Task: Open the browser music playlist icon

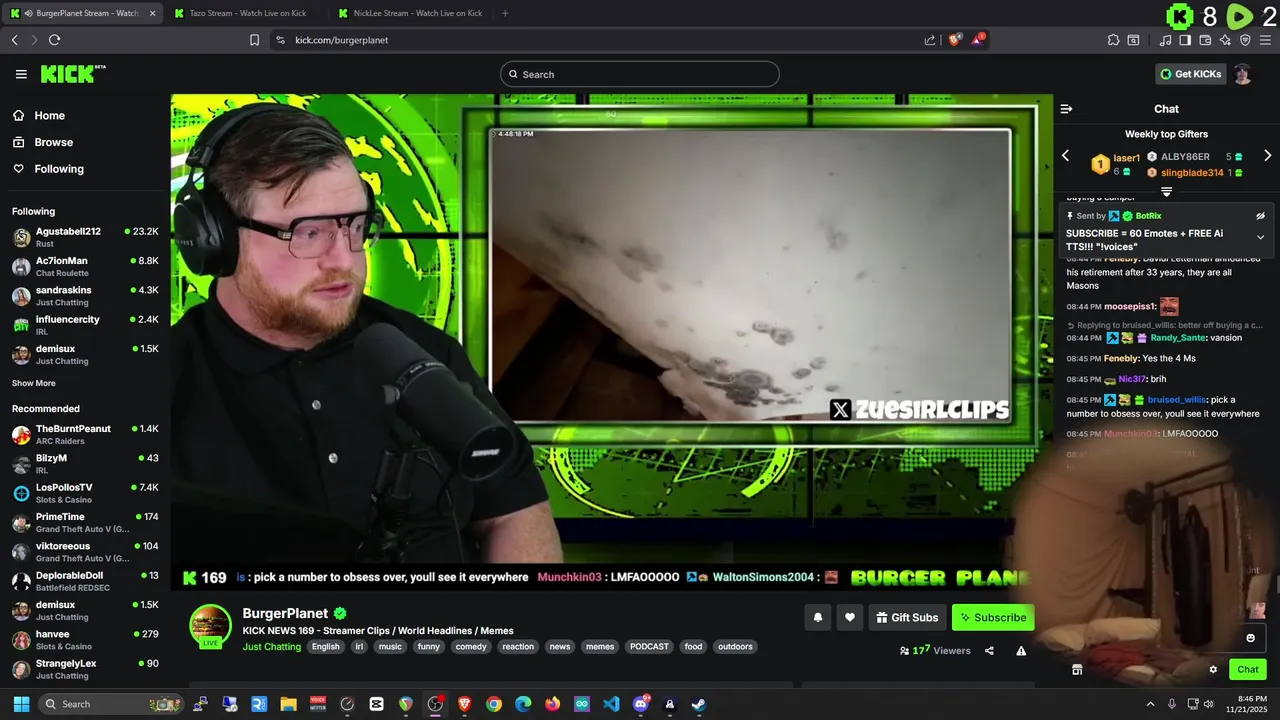Action: pyautogui.click(x=1165, y=40)
